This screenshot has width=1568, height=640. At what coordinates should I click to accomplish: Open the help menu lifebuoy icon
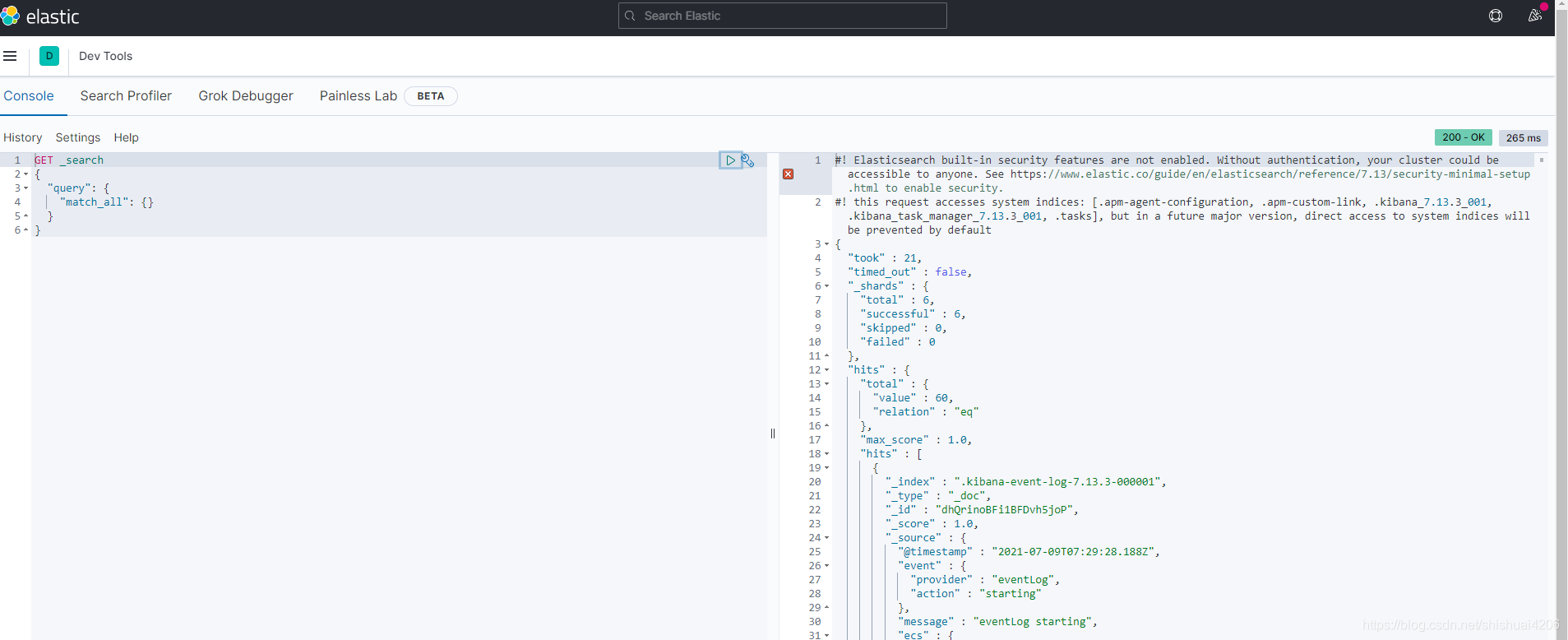click(1496, 16)
